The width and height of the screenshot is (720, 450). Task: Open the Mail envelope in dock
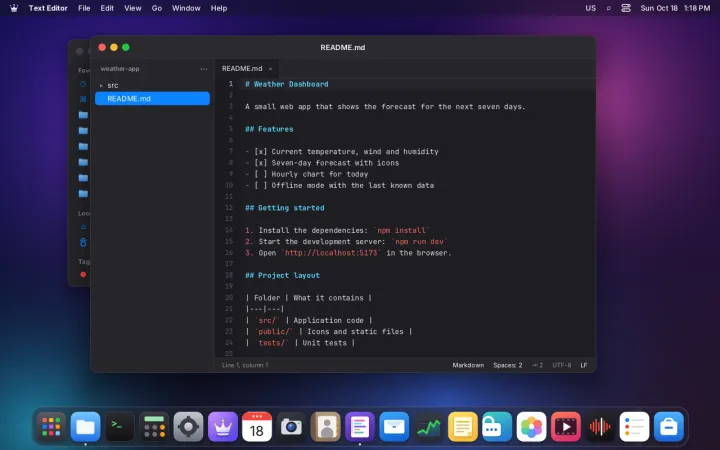[x=394, y=427]
